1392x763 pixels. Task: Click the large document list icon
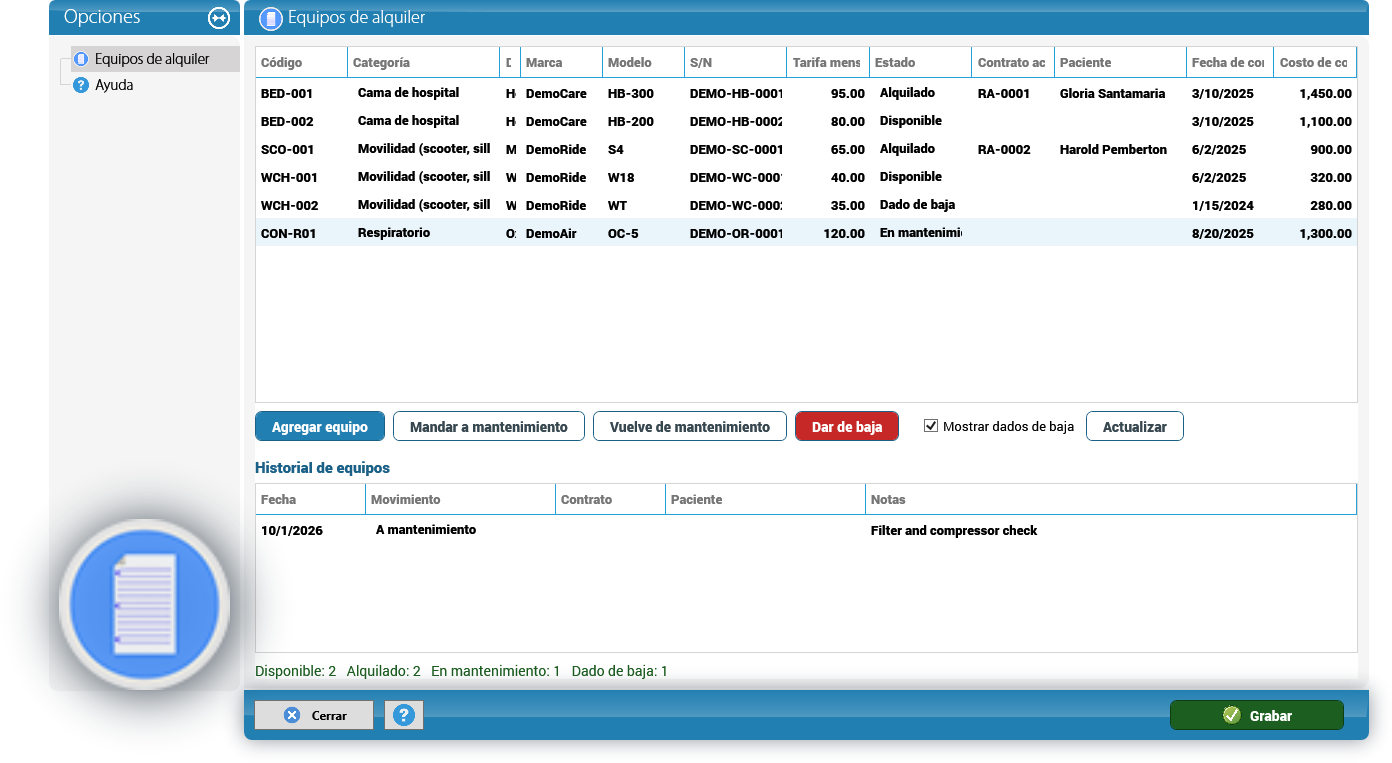145,605
